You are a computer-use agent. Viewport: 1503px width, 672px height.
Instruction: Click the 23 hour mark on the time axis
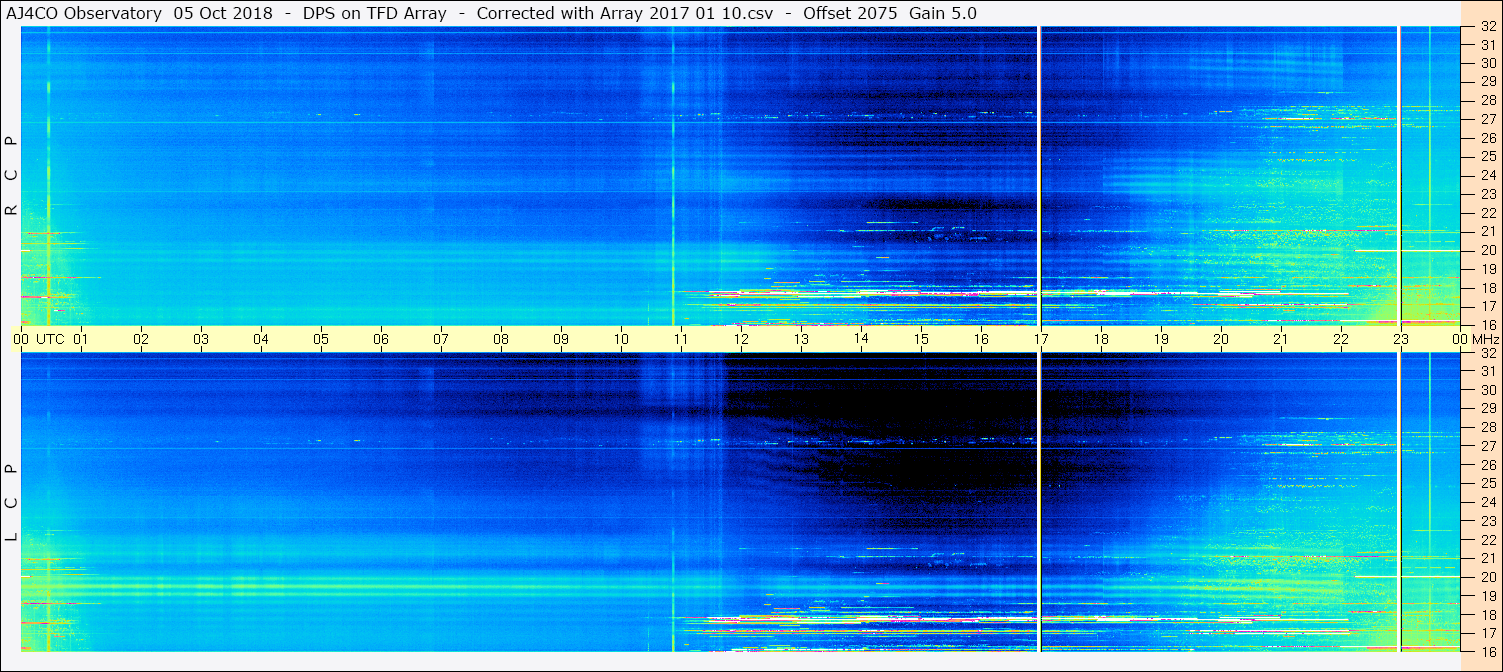pyautogui.click(x=1401, y=339)
